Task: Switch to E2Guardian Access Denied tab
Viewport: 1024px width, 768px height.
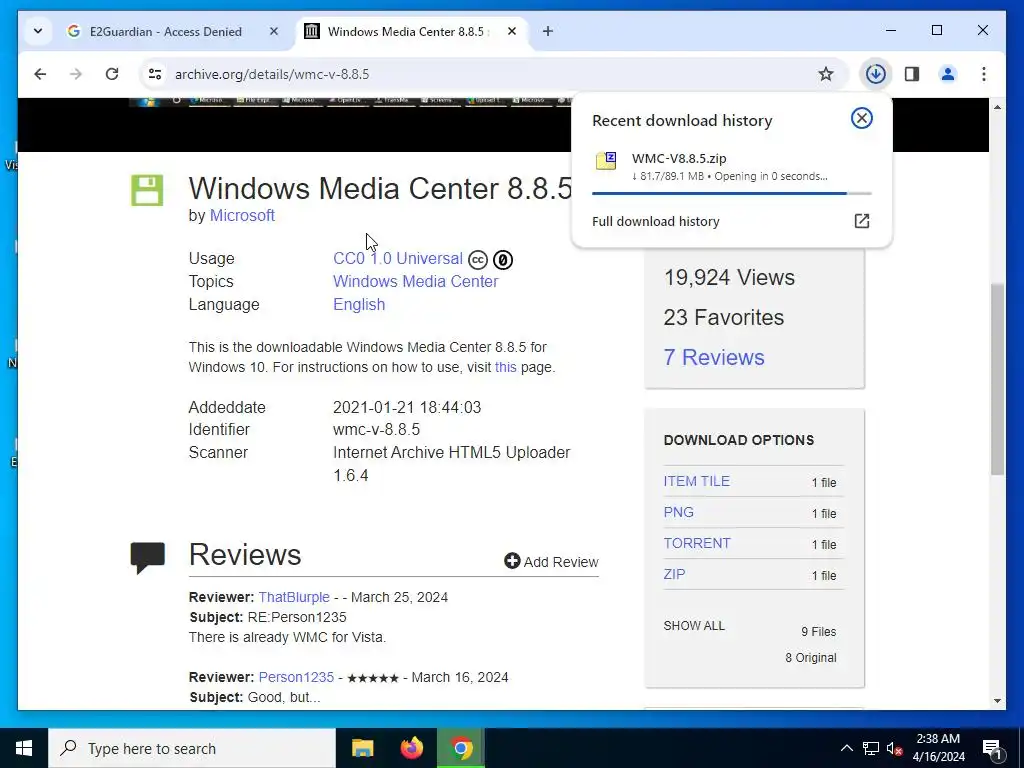Action: [x=165, y=31]
